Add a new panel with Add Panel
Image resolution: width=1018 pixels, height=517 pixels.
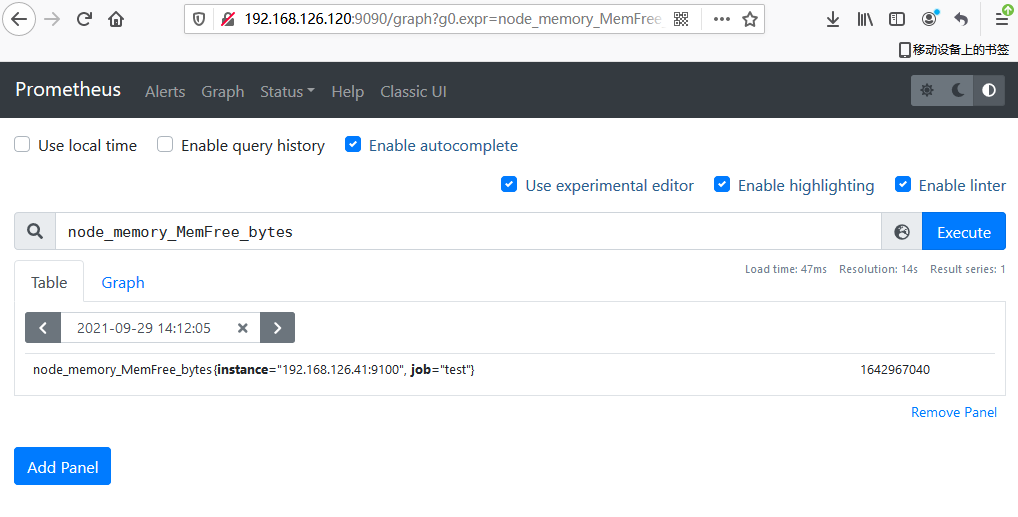point(62,466)
